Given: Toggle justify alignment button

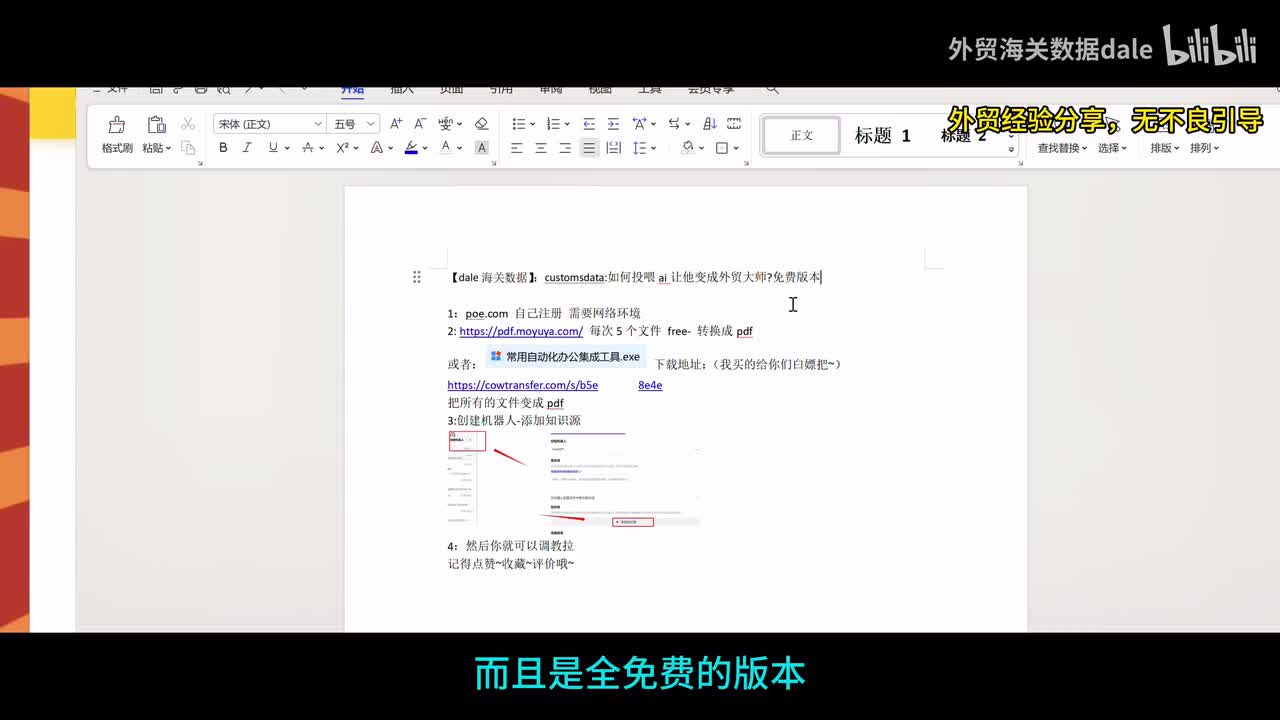Looking at the screenshot, I should [589, 148].
